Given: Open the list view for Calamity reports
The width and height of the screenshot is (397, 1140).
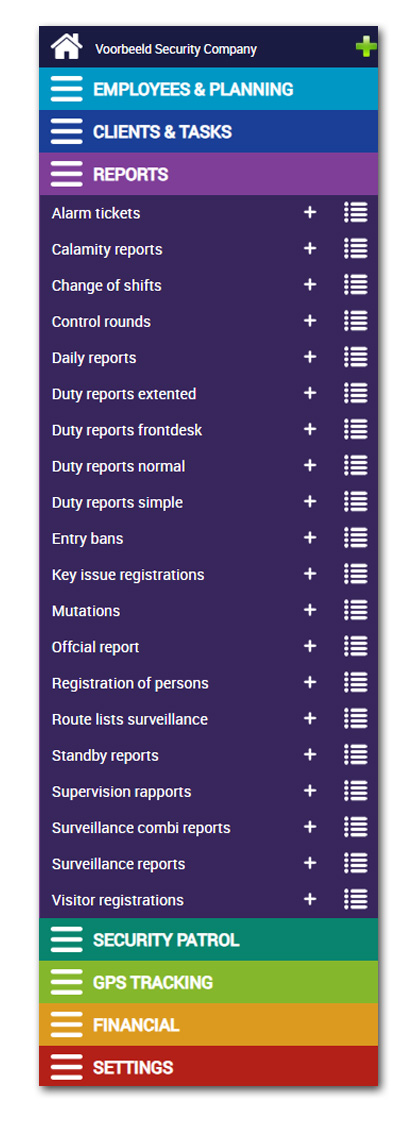Looking at the screenshot, I should pyautogui.click(x=356, y=249).
